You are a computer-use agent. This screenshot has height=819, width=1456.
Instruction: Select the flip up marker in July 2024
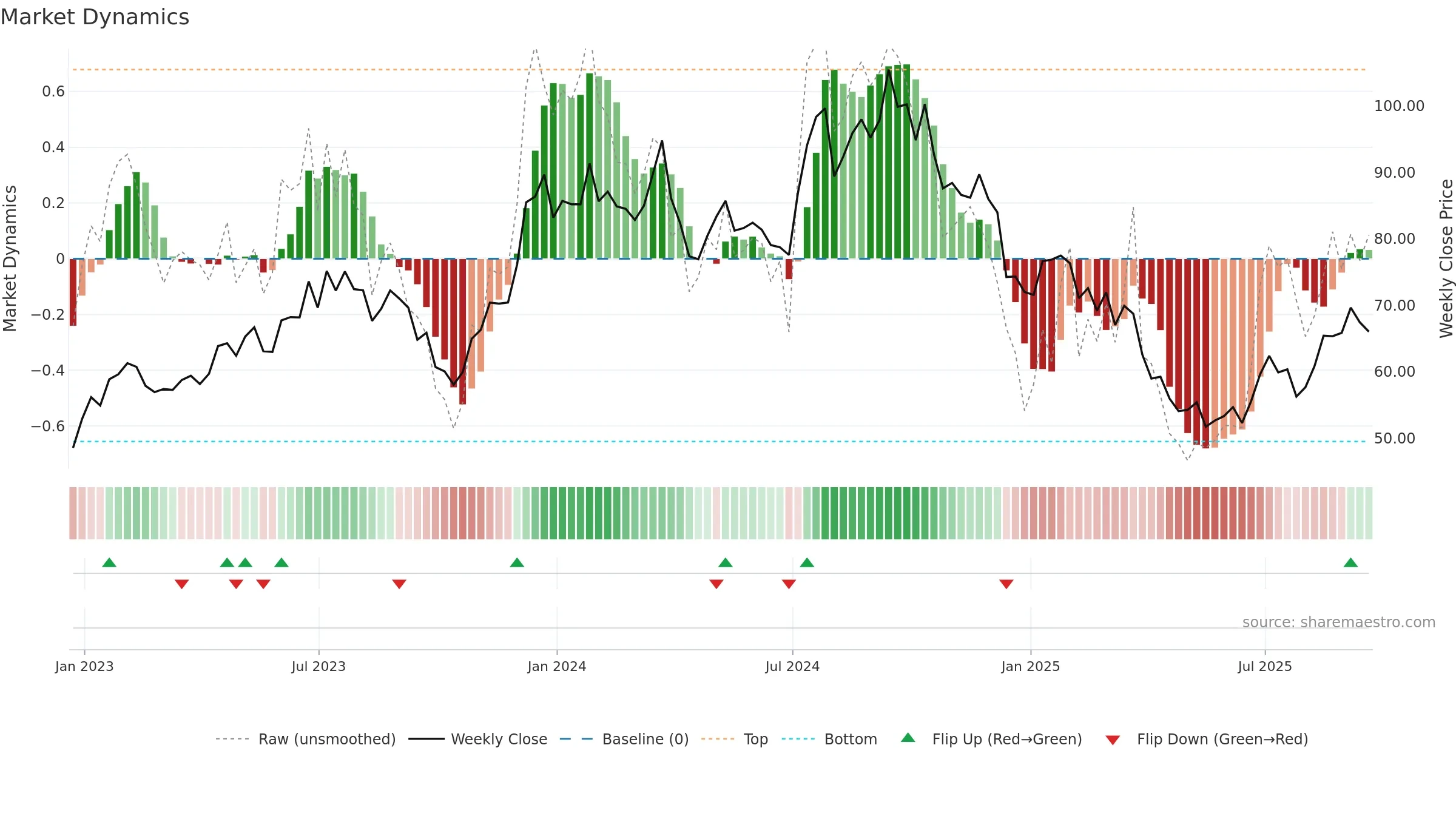[x=807, y=562]
